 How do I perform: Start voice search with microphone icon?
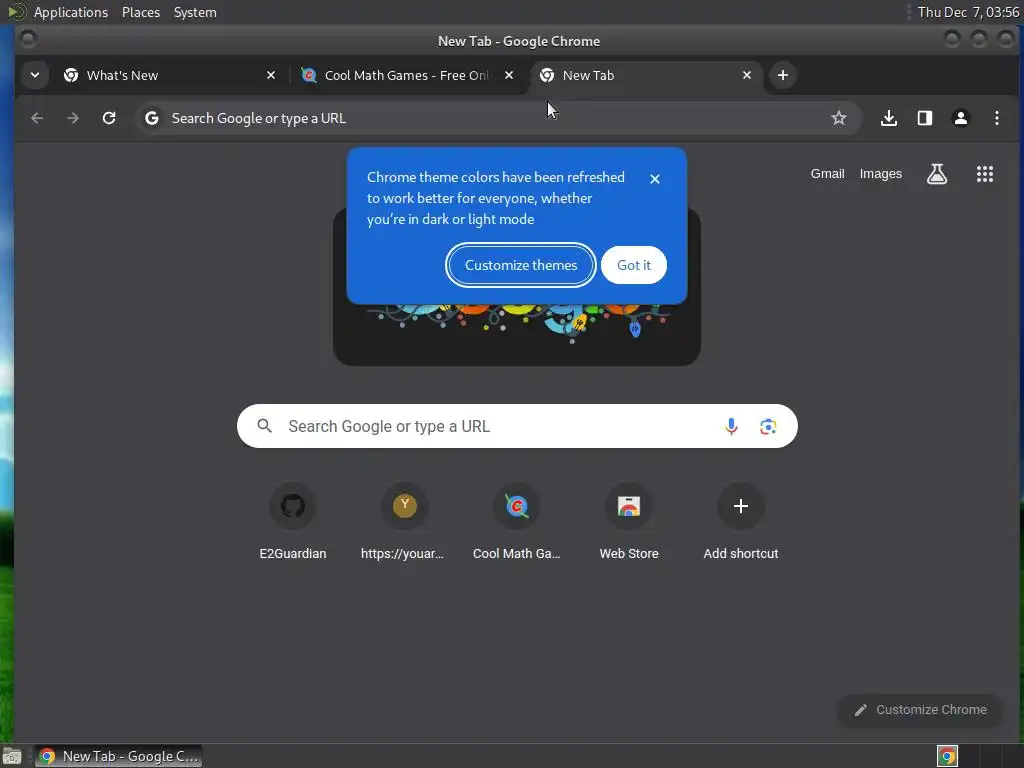click(731, 426)
